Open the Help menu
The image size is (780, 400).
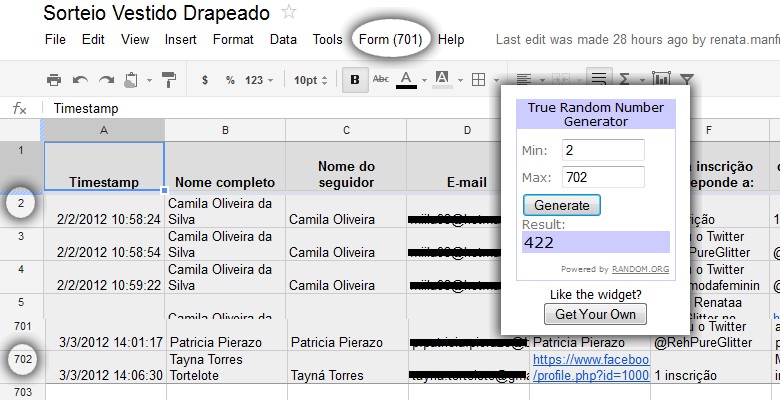click(451, 39)
